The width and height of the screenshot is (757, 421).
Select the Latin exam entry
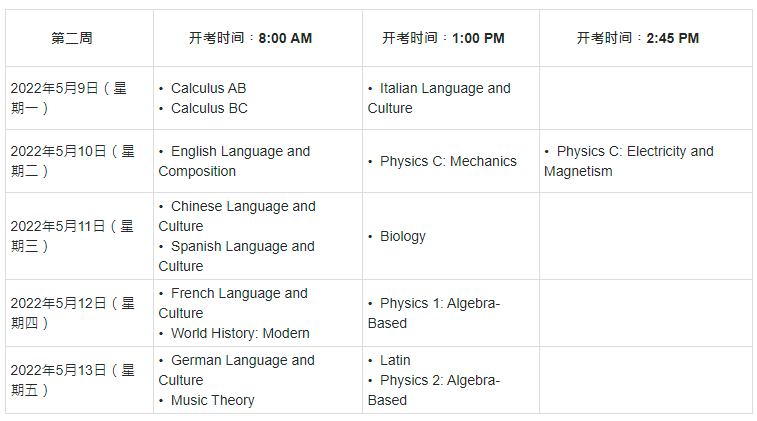[395, 360]
